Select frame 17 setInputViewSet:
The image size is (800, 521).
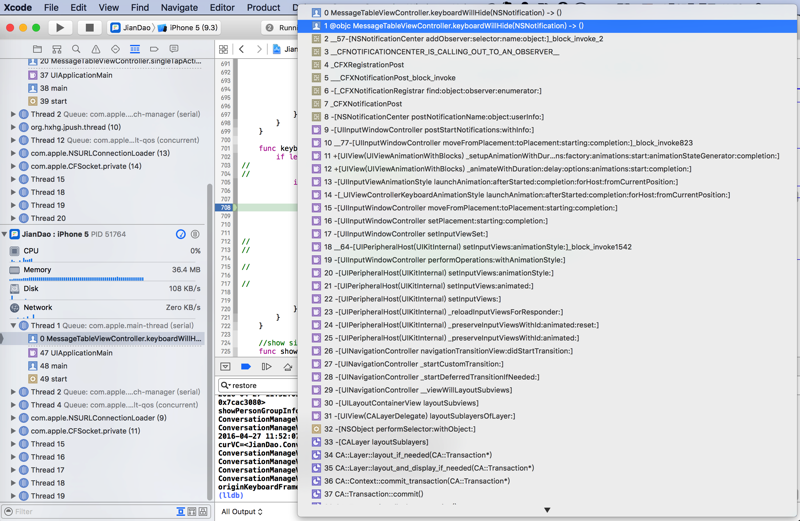(x=547, y=234)
